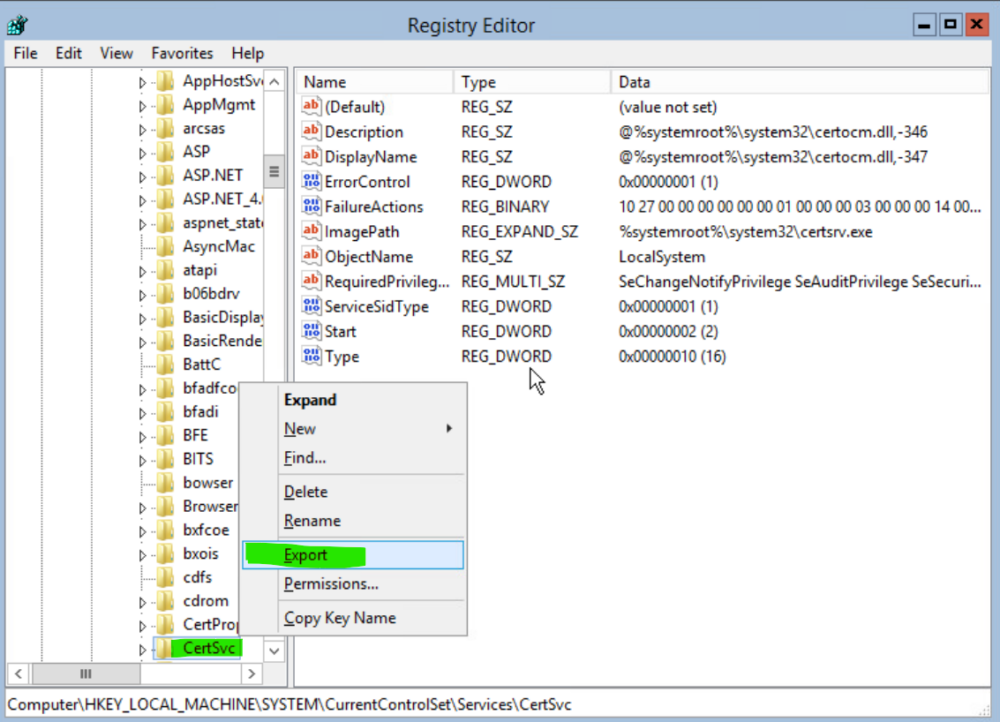
Task: Click the string icon beside ObjectName
Action: pyautogui.click(x=309, y=256)
